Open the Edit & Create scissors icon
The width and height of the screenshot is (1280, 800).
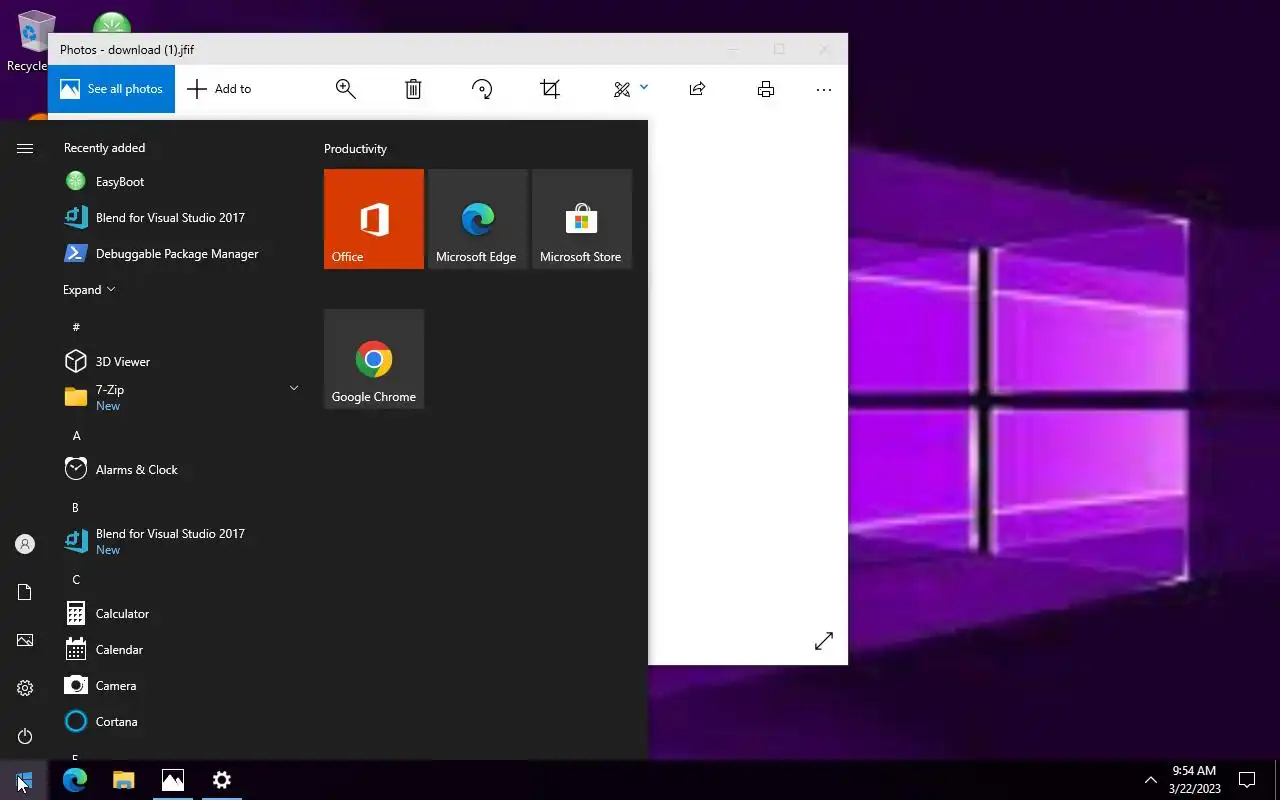pos(622,89)
